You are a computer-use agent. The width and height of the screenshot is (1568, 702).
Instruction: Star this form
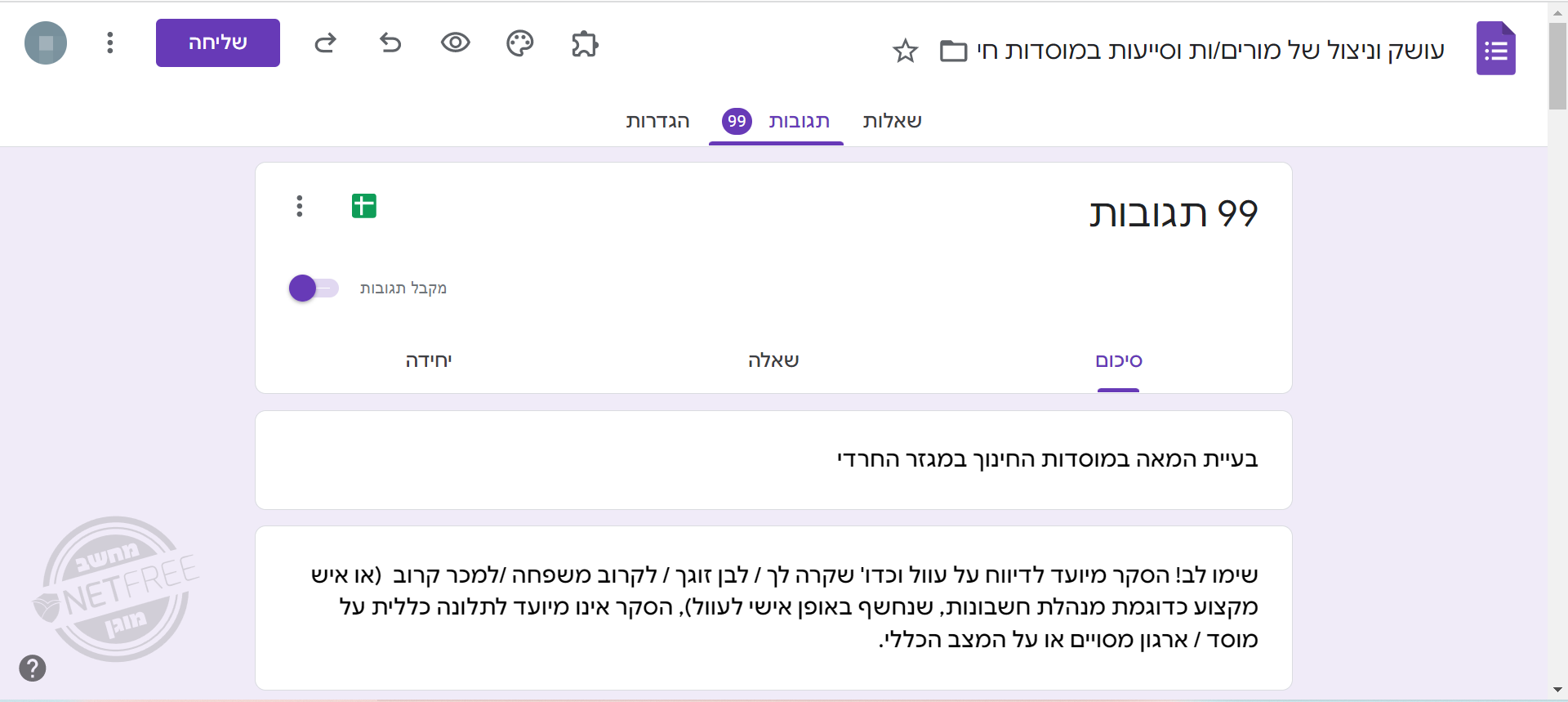click(x=905, y=51)
